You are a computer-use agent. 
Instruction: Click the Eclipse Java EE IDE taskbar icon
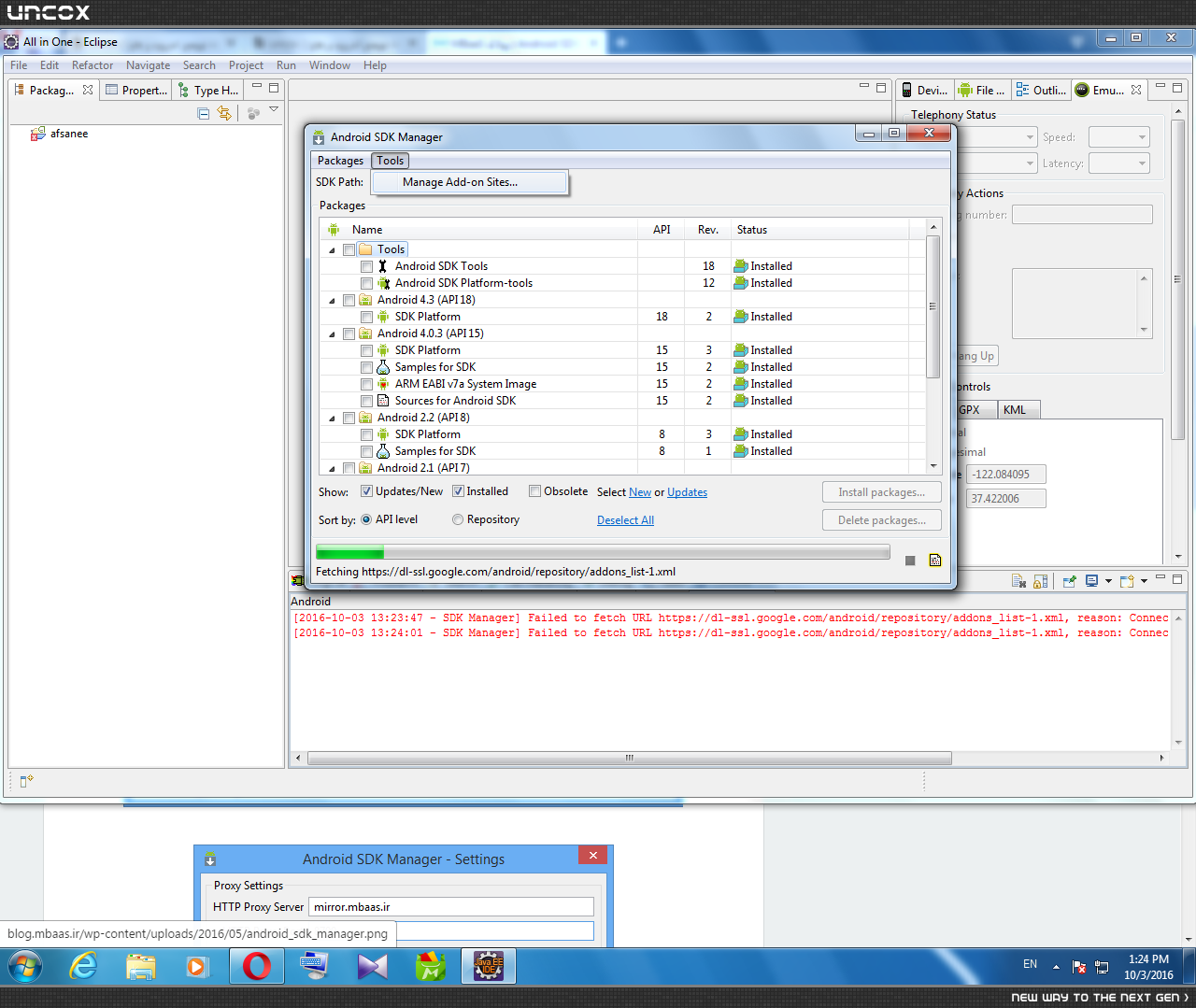(489, 966)
